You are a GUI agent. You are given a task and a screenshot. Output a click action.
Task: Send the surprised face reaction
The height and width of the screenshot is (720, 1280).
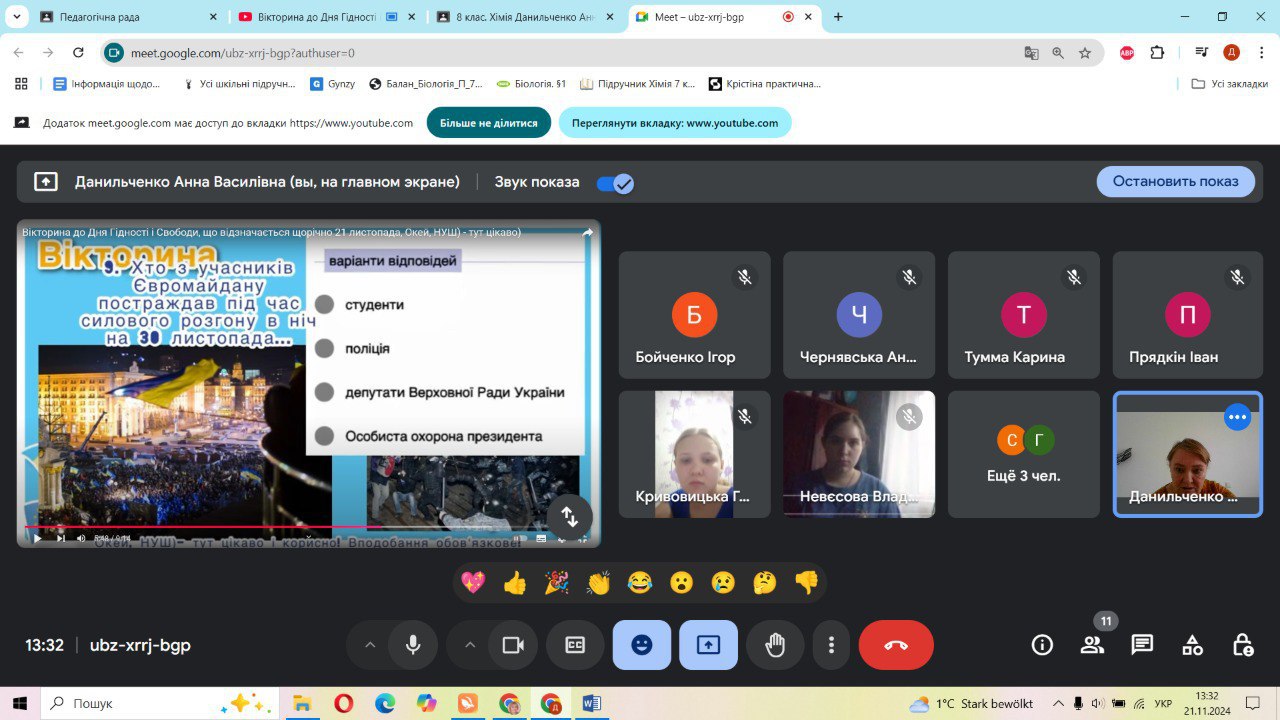tap(682, 582)
